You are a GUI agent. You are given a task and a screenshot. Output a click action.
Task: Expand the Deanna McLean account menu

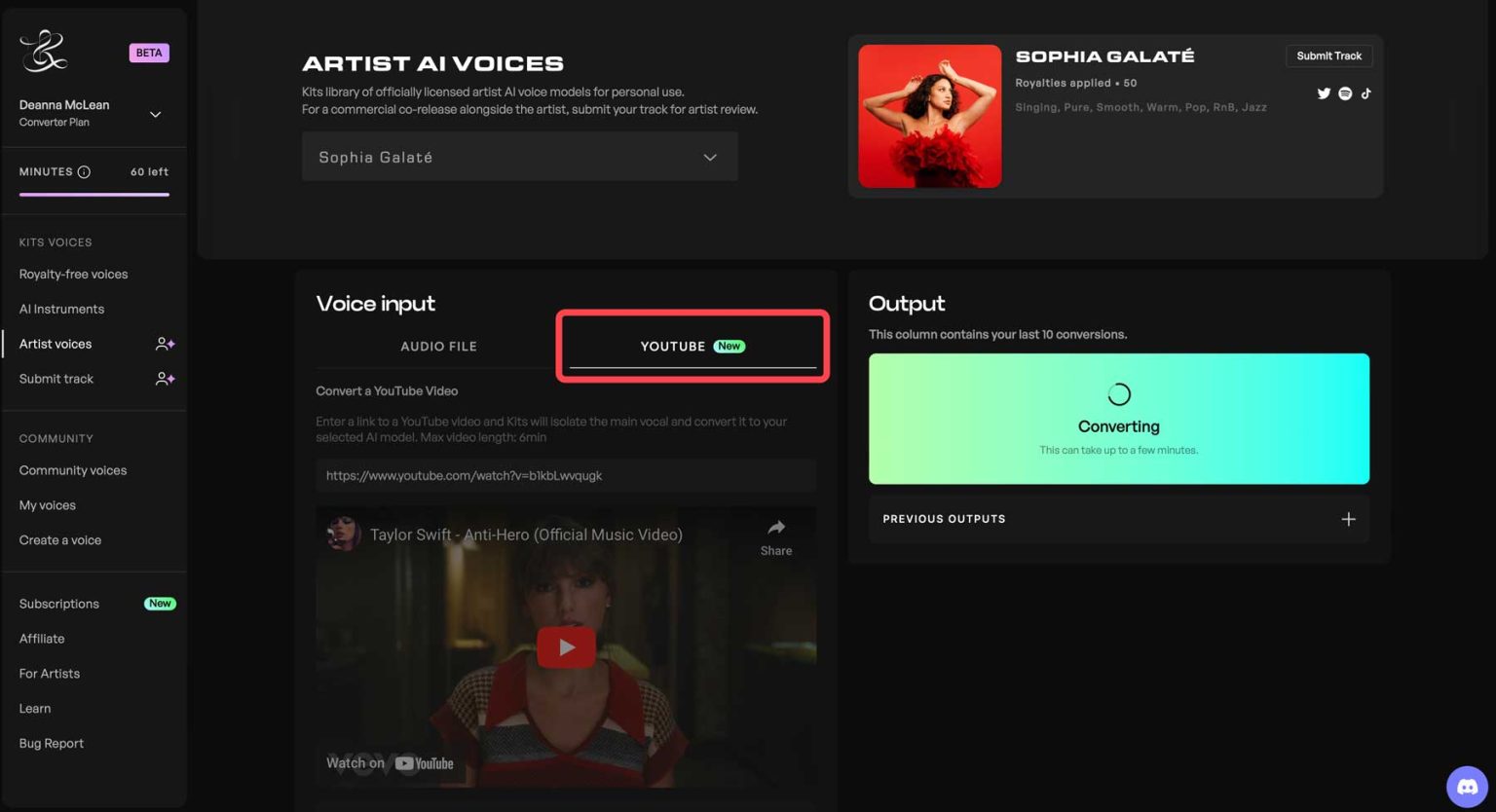[x=155, y=114]
